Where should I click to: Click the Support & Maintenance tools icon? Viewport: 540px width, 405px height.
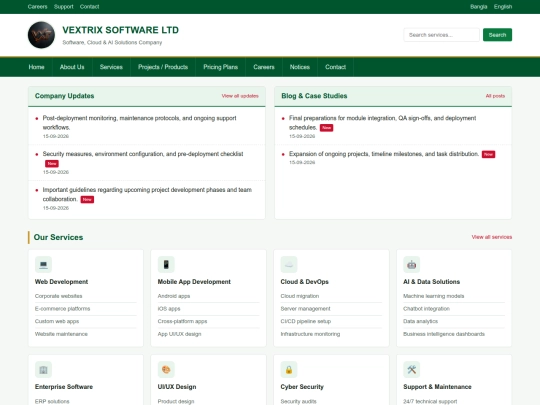[x=412, y=370]
